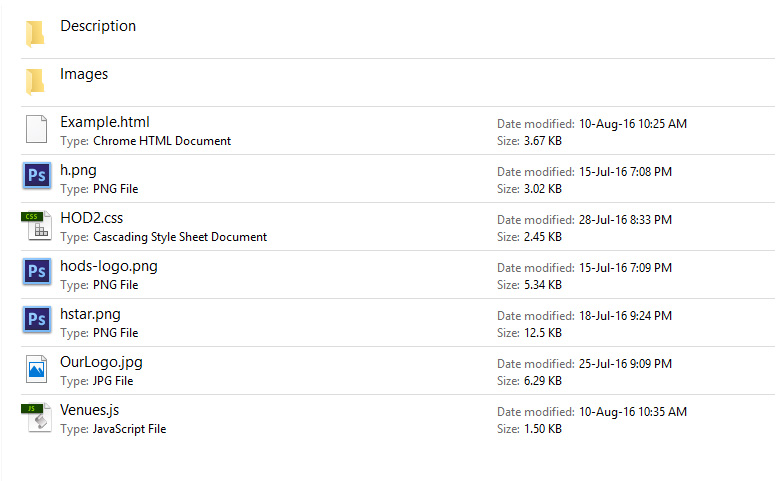Viewport: 778px width, 481px height.
Task: Click the picture icon for OurLogo.jpg
Action: tap(36, 369)
